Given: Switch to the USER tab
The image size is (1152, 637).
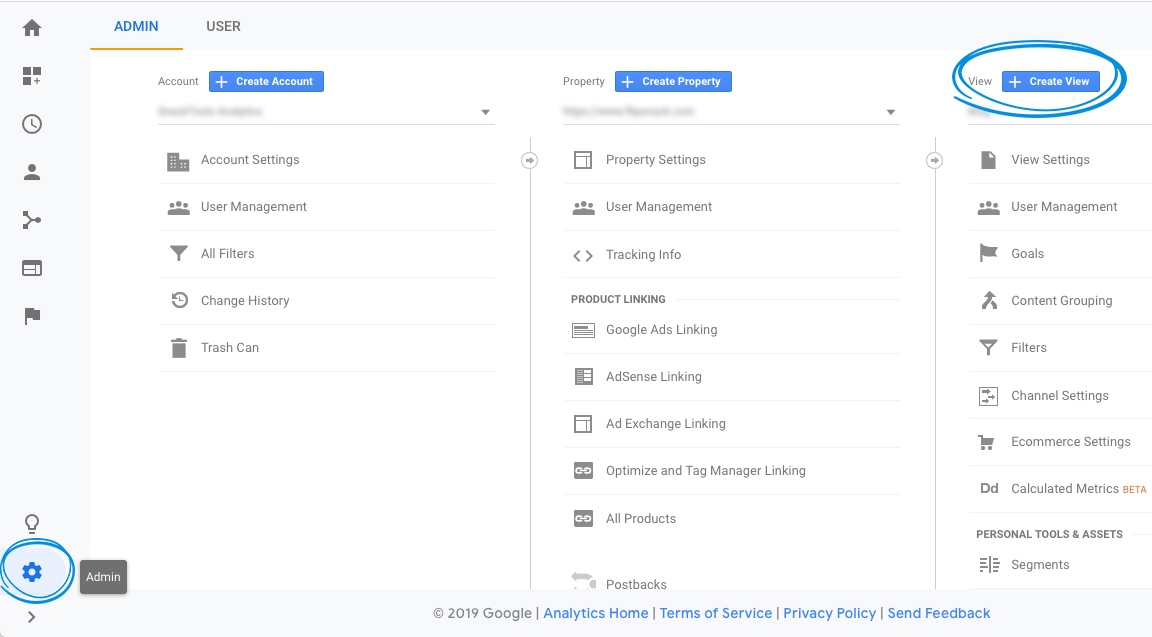Looking at the screenshot, I should [223, 26].
